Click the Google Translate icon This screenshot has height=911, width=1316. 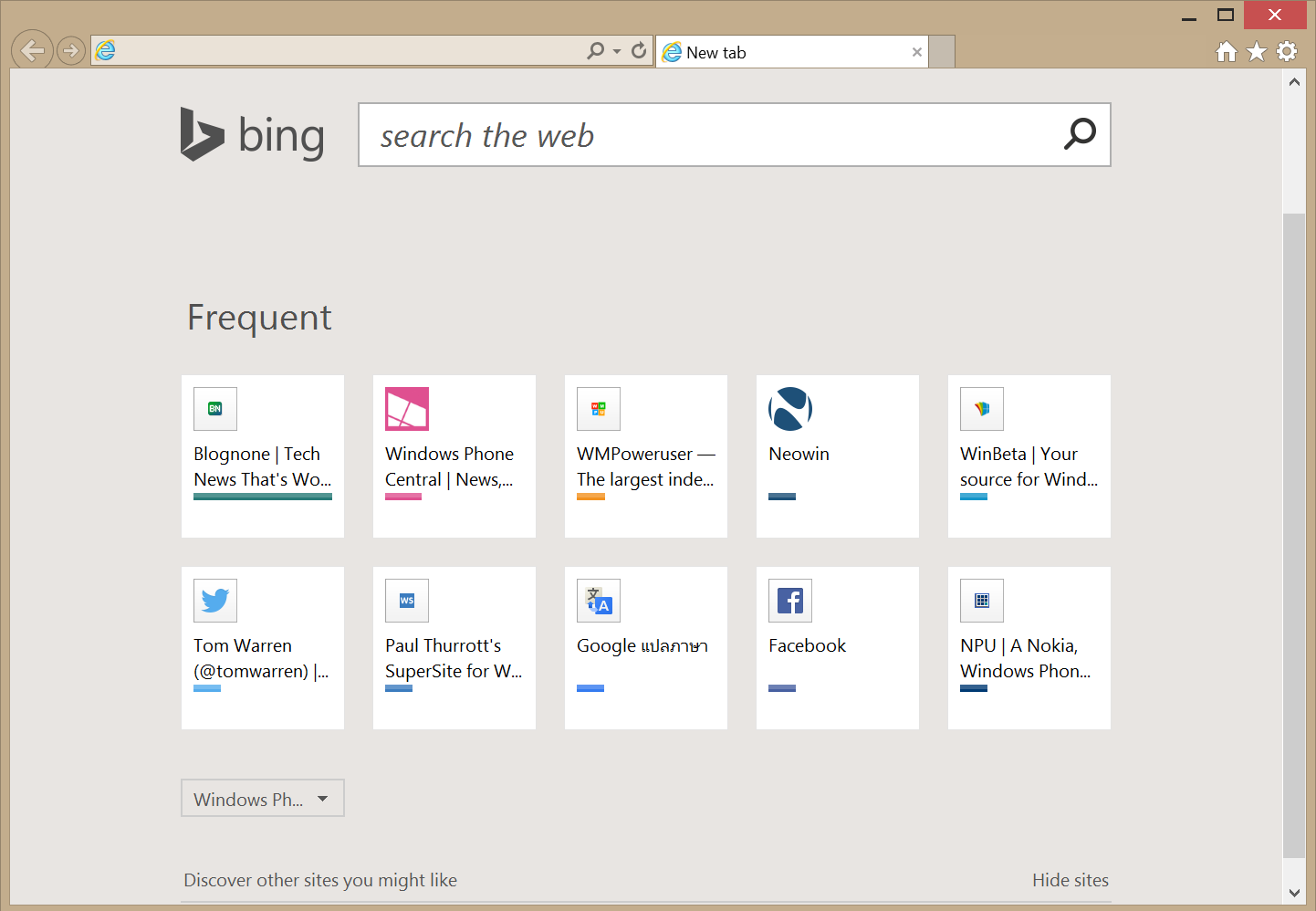599,601
